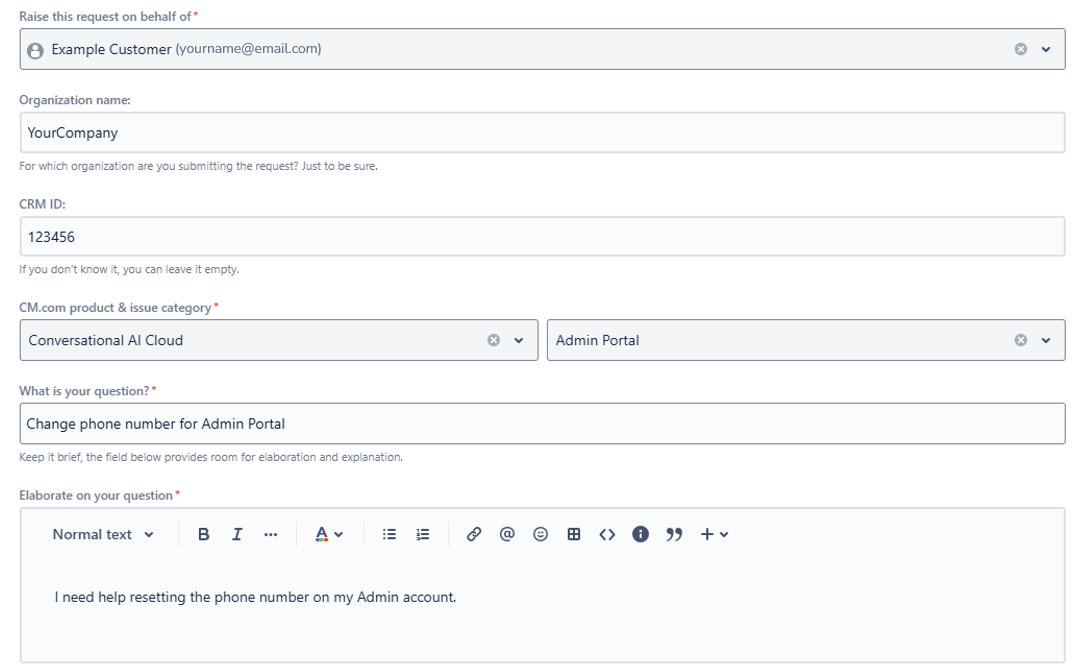The image size is (1078, 672).
Task: Toggle bold formatting in editor toolbar
Action: (x=204, y=535)
